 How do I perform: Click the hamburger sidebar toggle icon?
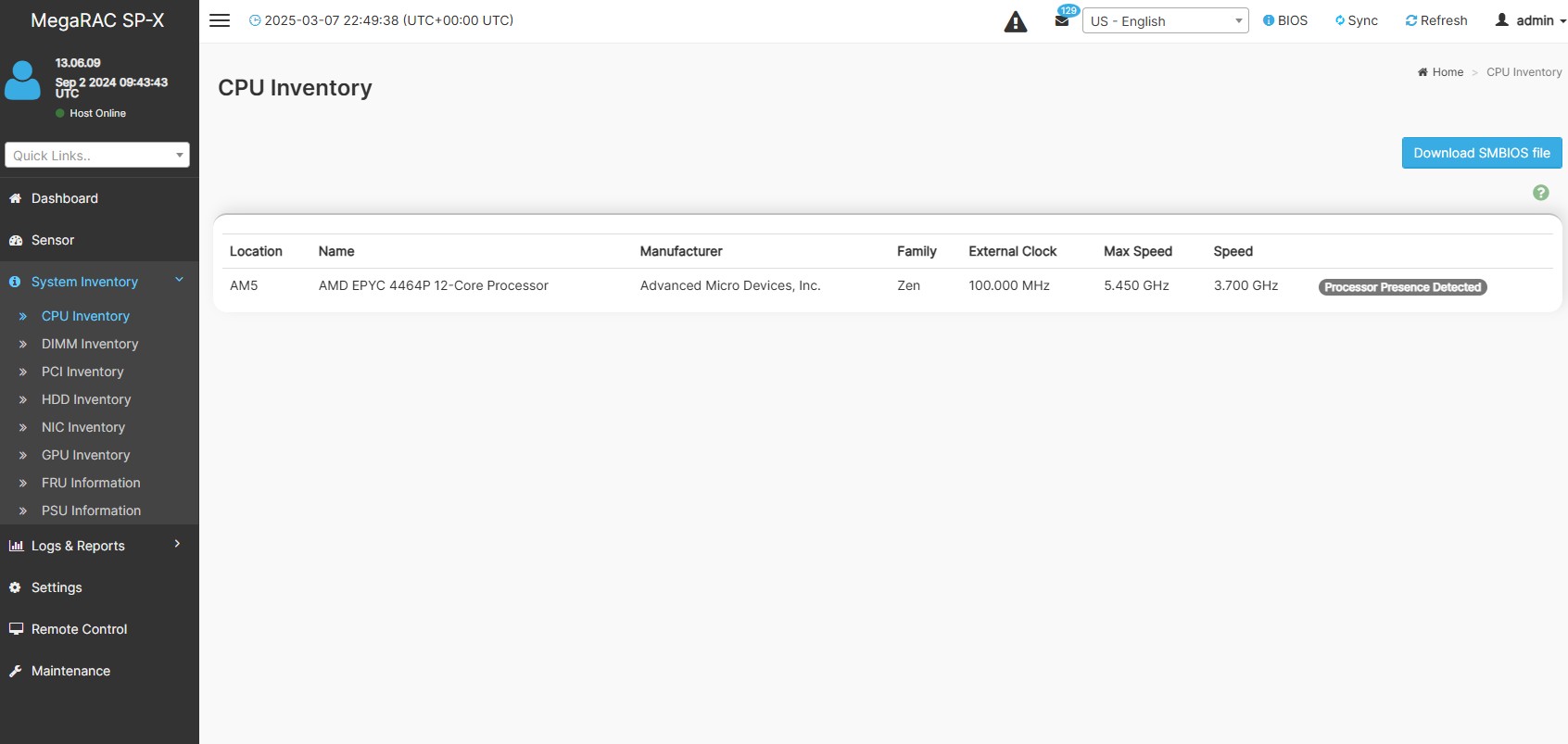[220, 20]
